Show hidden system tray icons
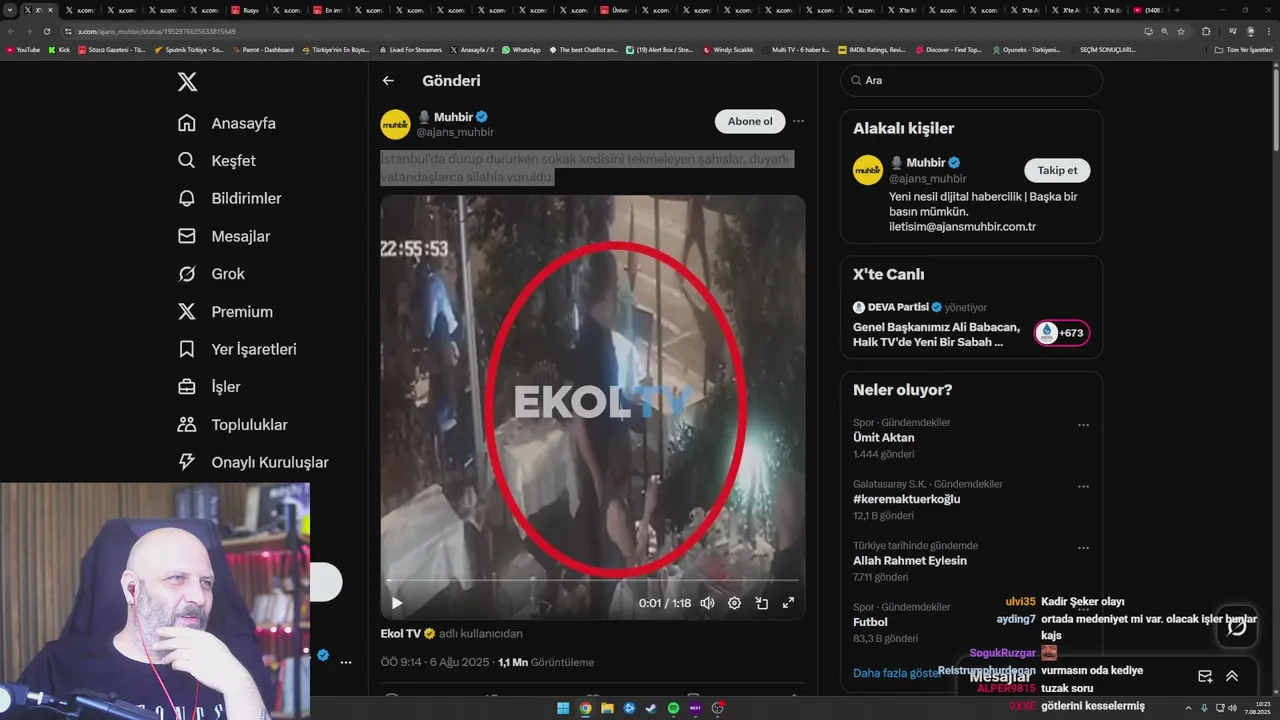Screen dimensions: 1280x720 point(1188,708)
